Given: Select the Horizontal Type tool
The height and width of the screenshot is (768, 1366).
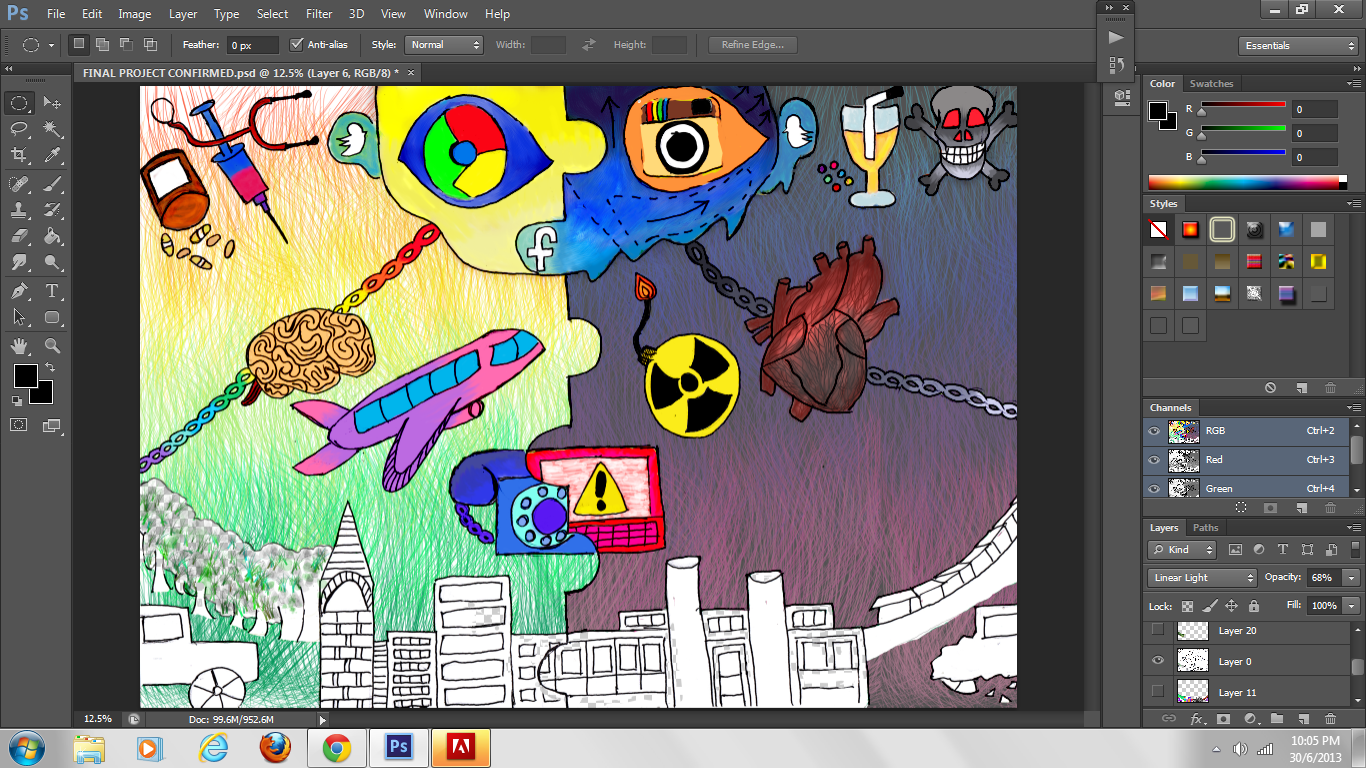Looking at the screenshot, I should [52, 292].
